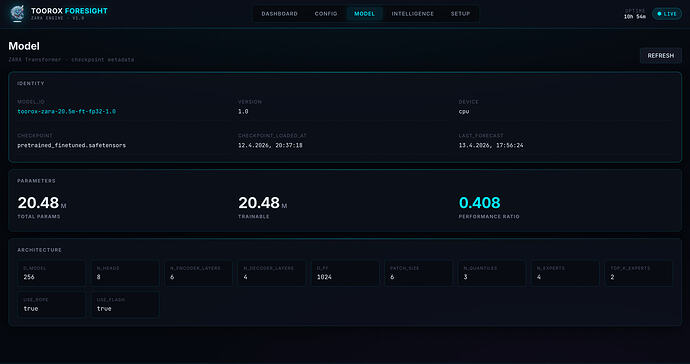
Task: Click the patch_size 6 card
Action: [x=418, y=273]
